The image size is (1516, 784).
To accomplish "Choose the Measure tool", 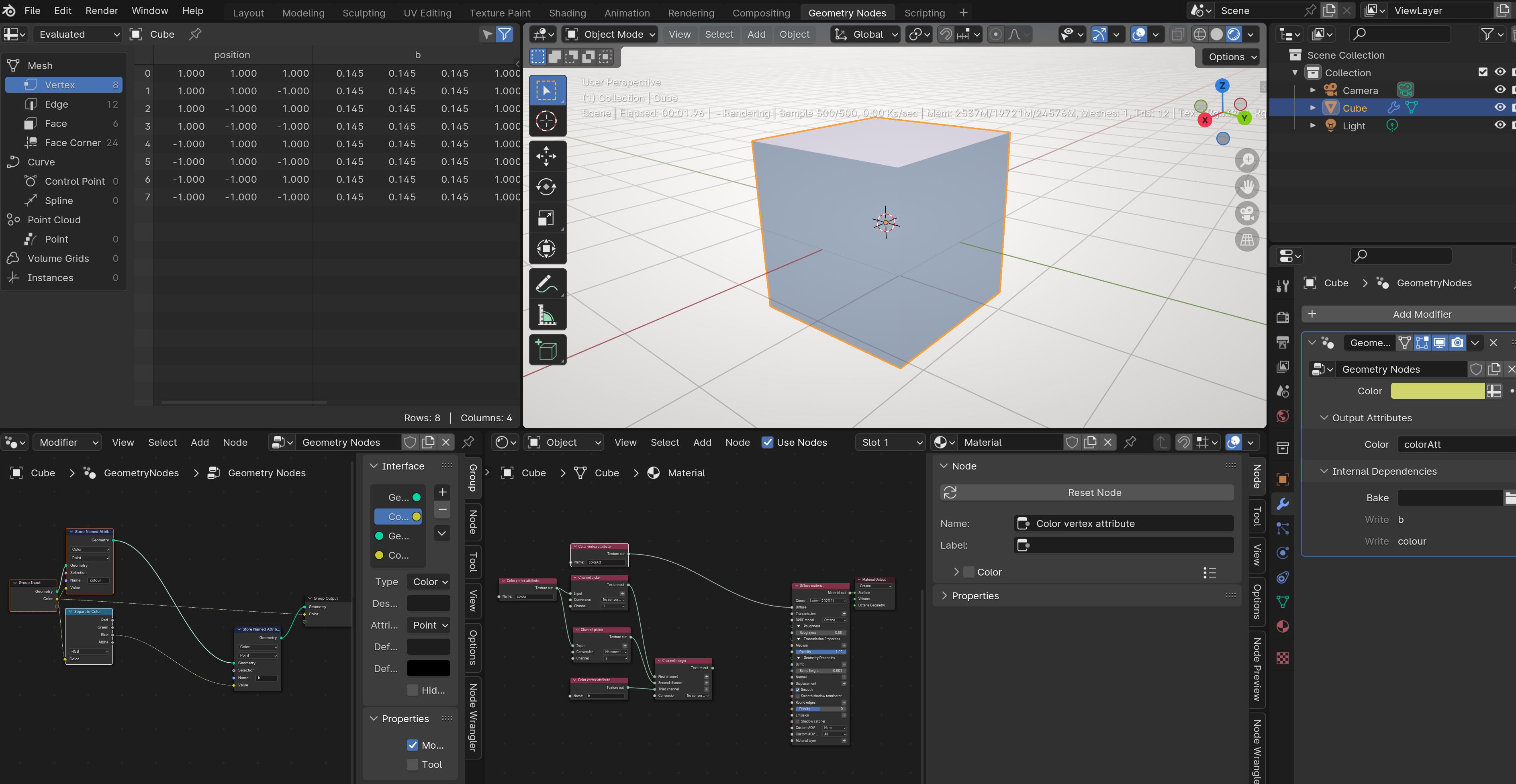I will [546, 315].
